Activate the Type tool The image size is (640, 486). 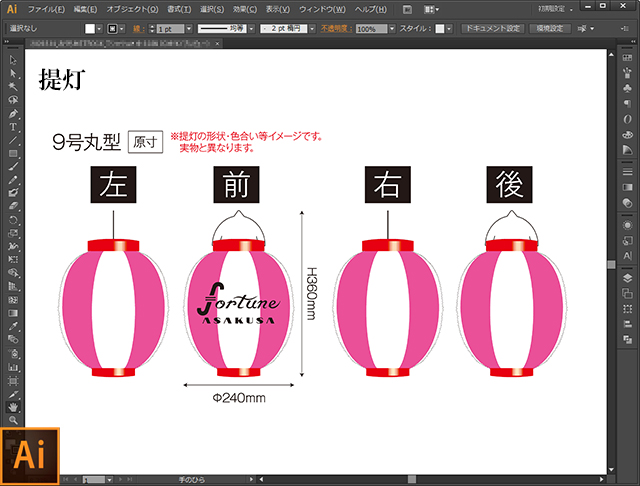point(13,126)
